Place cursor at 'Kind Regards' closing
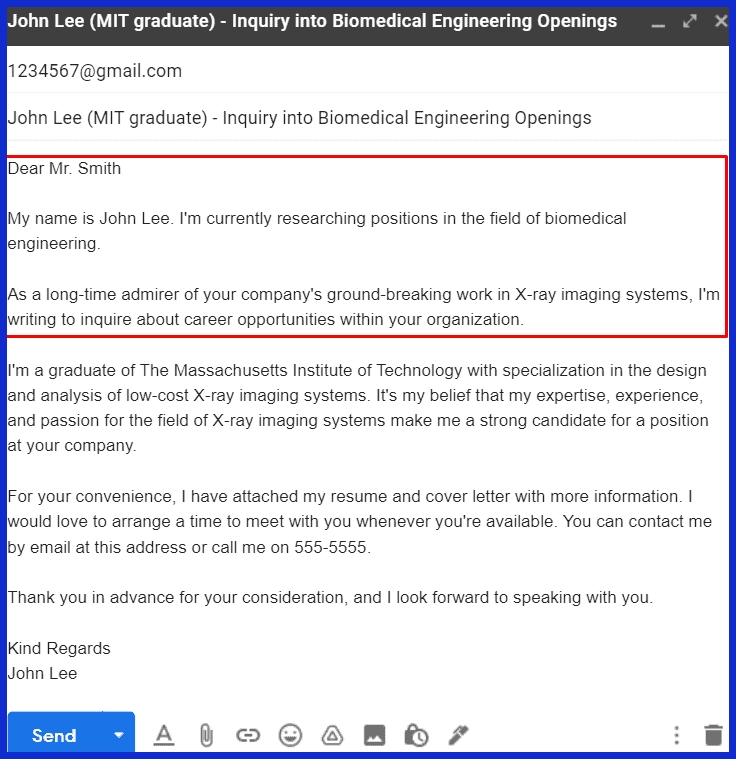Image resolution: width=736 pixels, height=759 pixels. [x=59, y=648]
